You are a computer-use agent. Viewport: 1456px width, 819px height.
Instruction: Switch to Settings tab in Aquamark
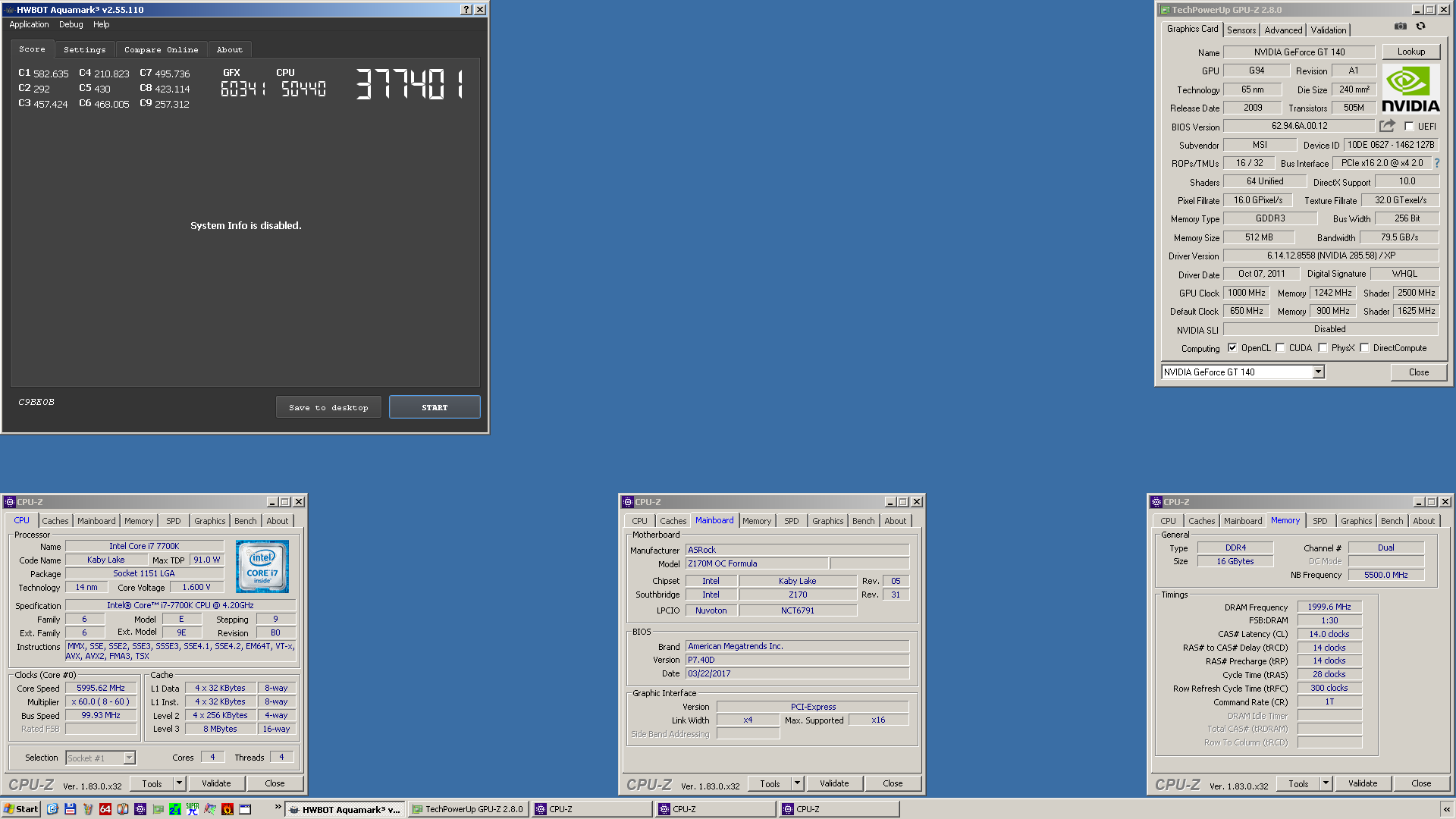point(84,49)
